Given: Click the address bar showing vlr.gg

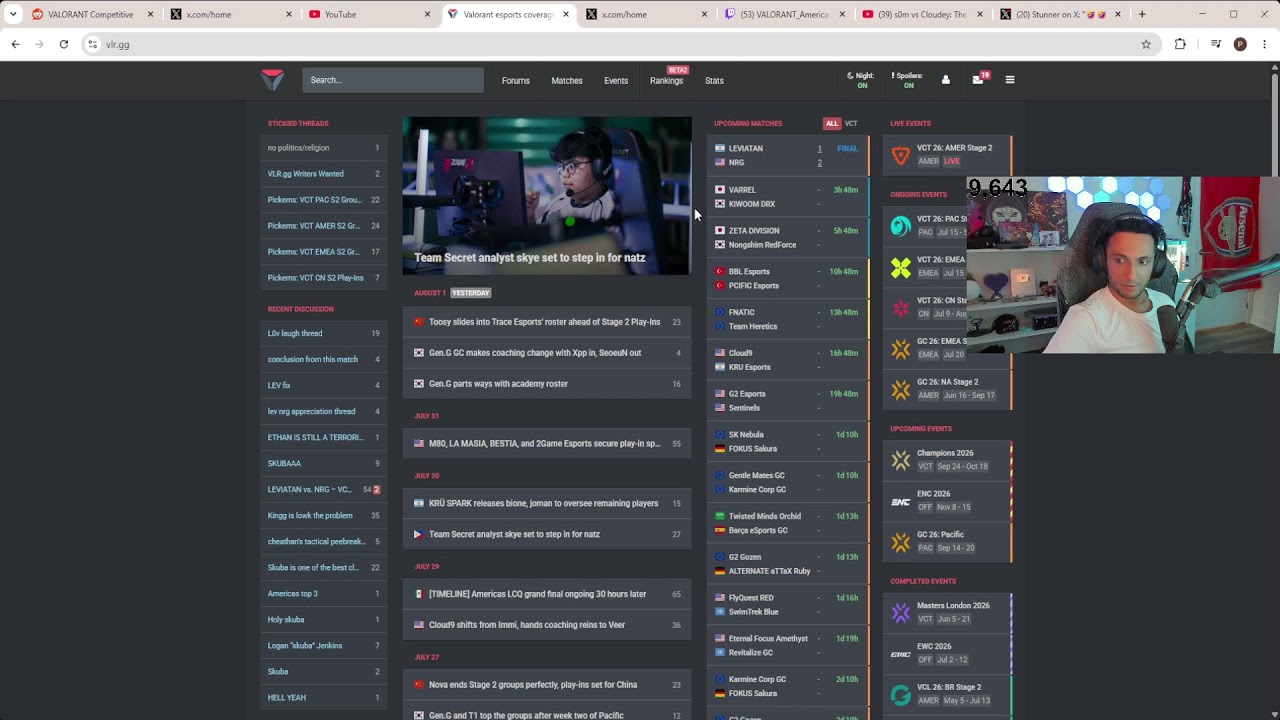Looking at the screenshot, I should (620, 44).
